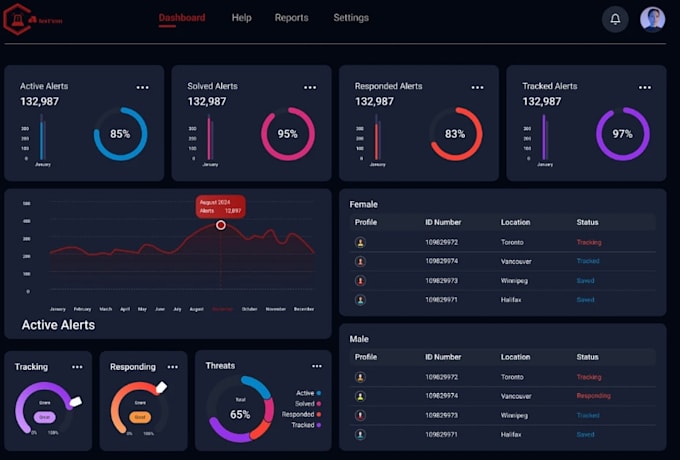Open Active Alerts card options menu
680x460 pixels.
pos(142,88)
